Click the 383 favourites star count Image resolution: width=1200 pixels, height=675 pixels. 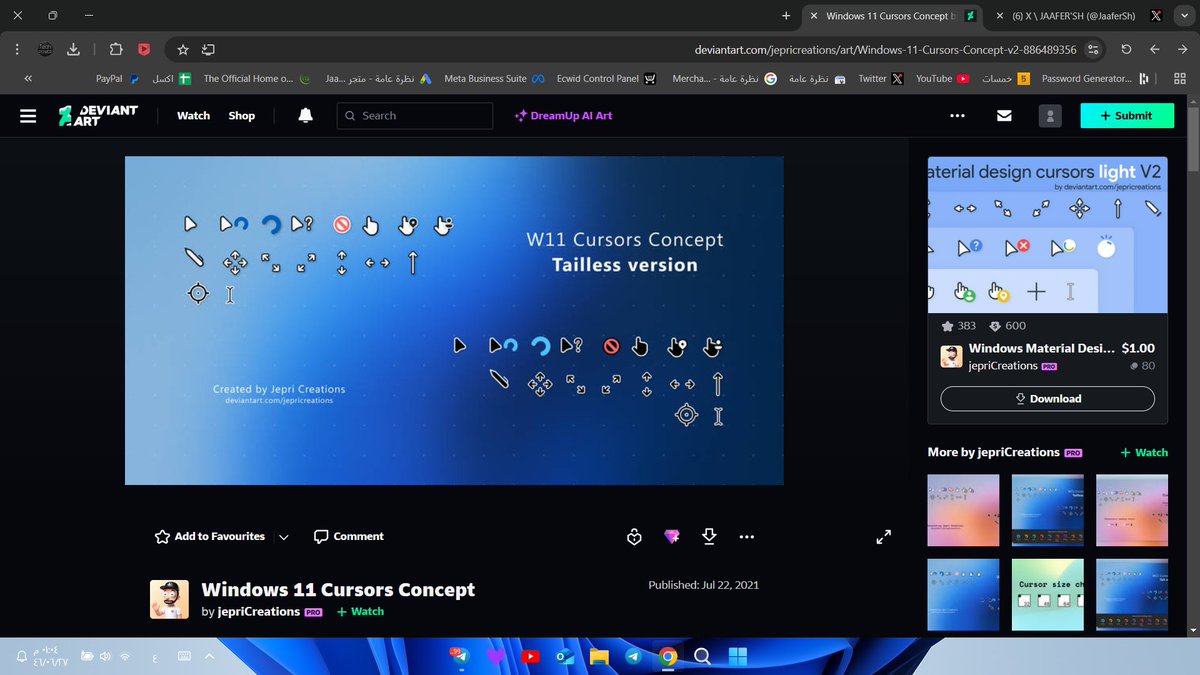(958, 326)
